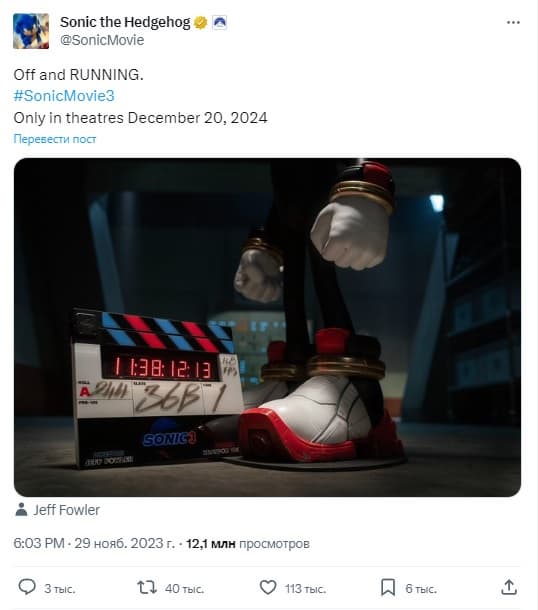
Task: Like the post with the heart icon
Action: 268,587
